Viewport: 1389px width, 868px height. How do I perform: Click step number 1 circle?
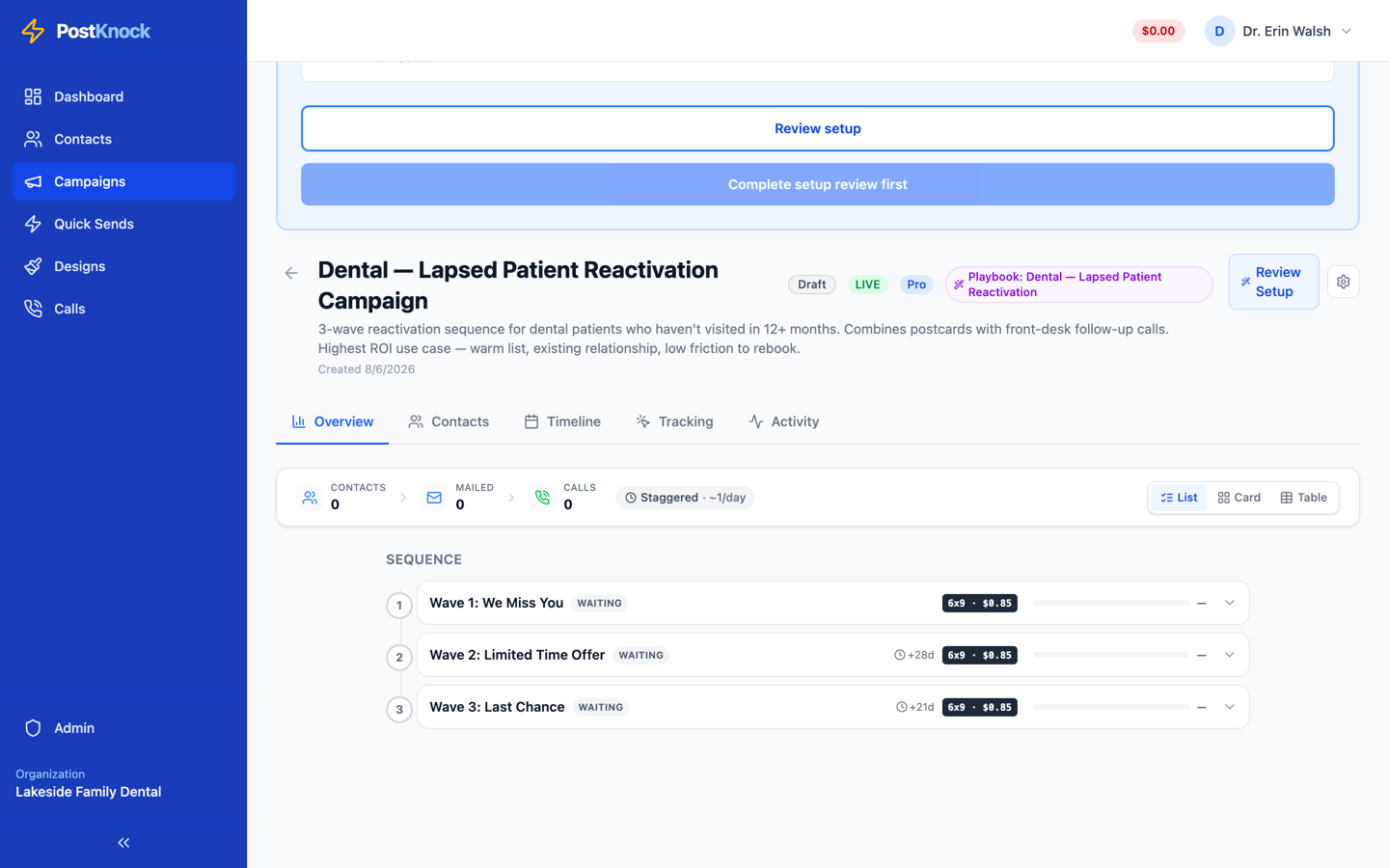(399, 606)
